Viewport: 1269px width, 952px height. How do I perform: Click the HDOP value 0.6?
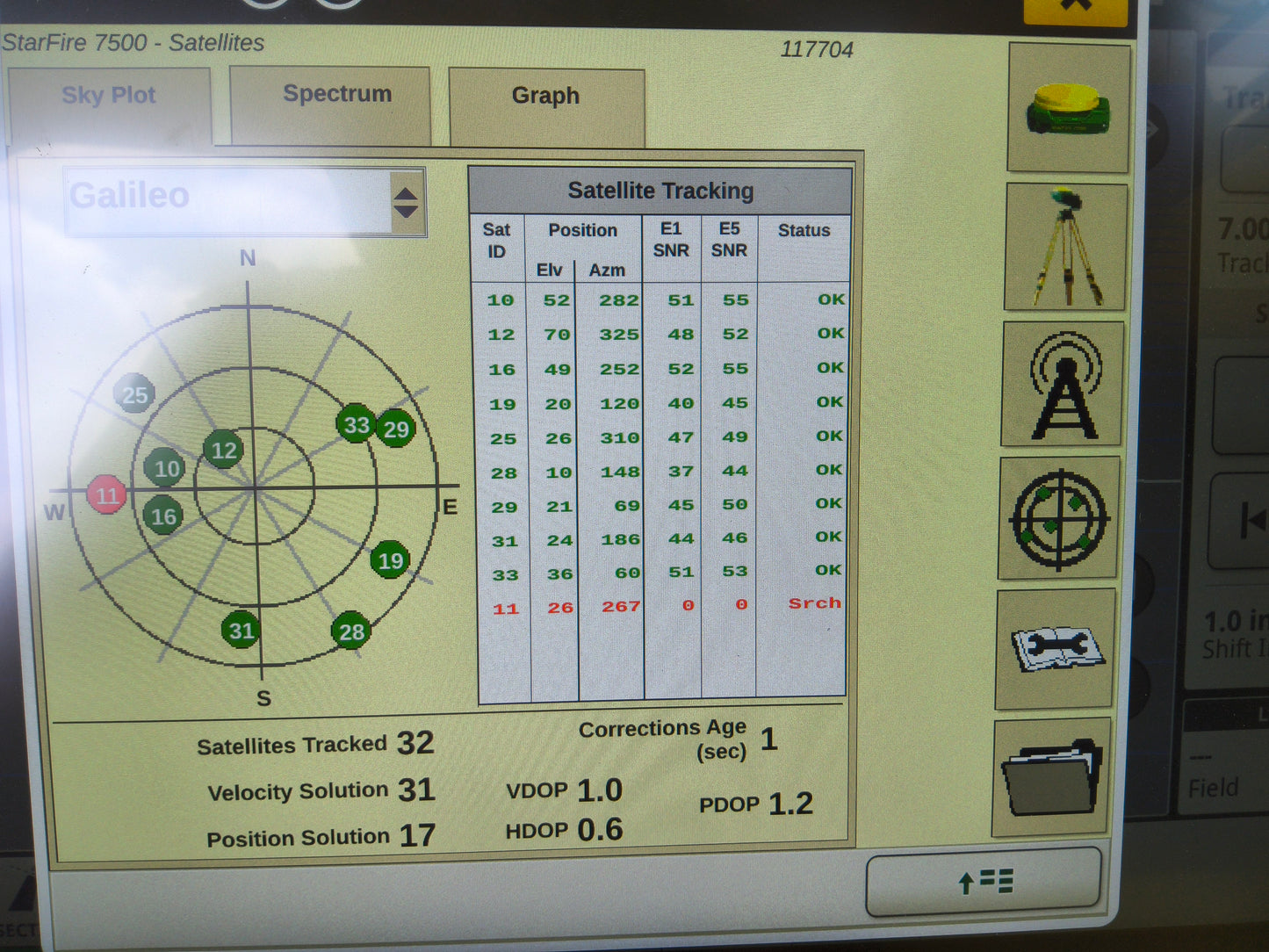[600, 830]
